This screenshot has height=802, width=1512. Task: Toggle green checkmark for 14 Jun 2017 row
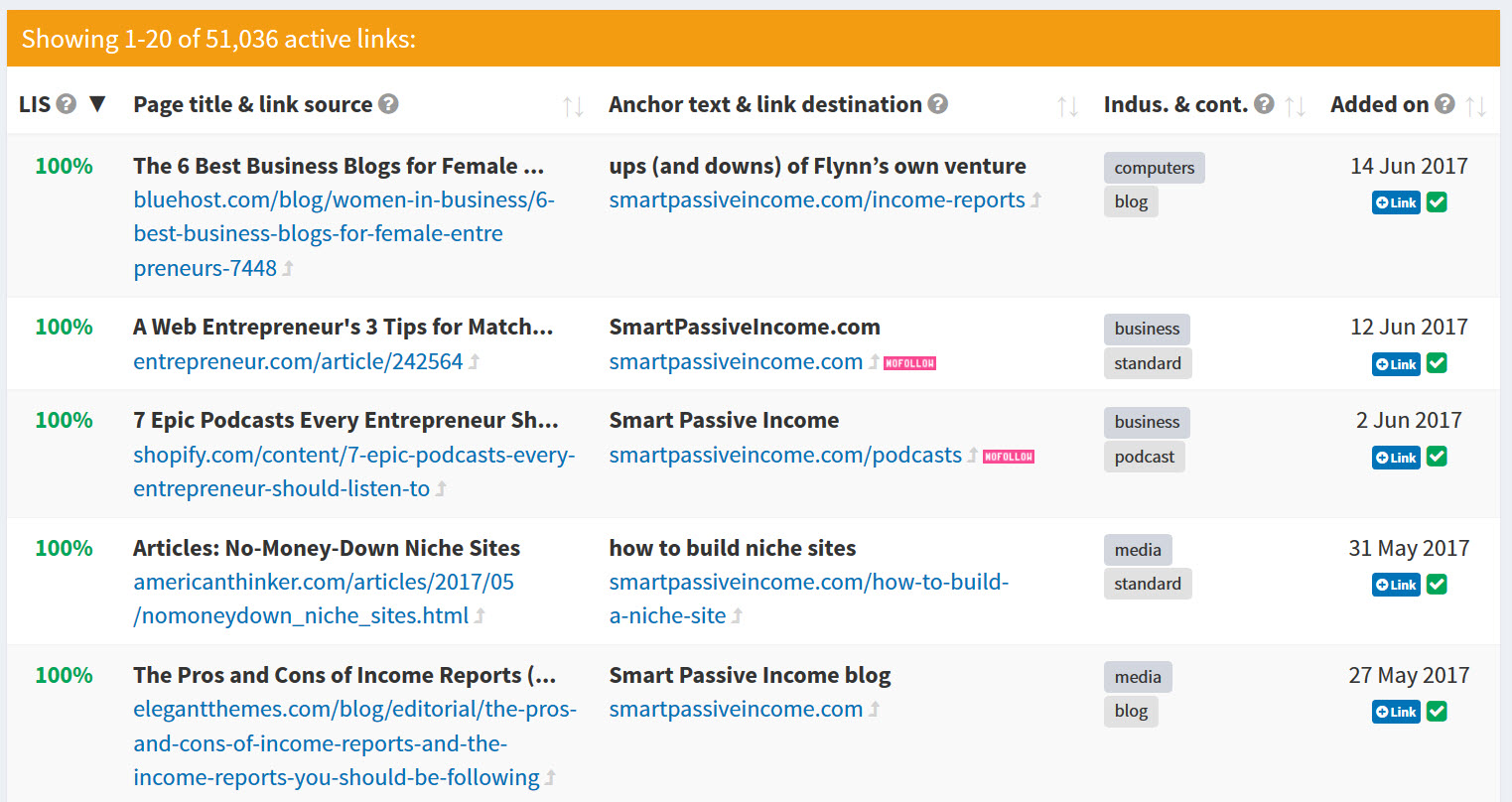(x=1437, y=202)
